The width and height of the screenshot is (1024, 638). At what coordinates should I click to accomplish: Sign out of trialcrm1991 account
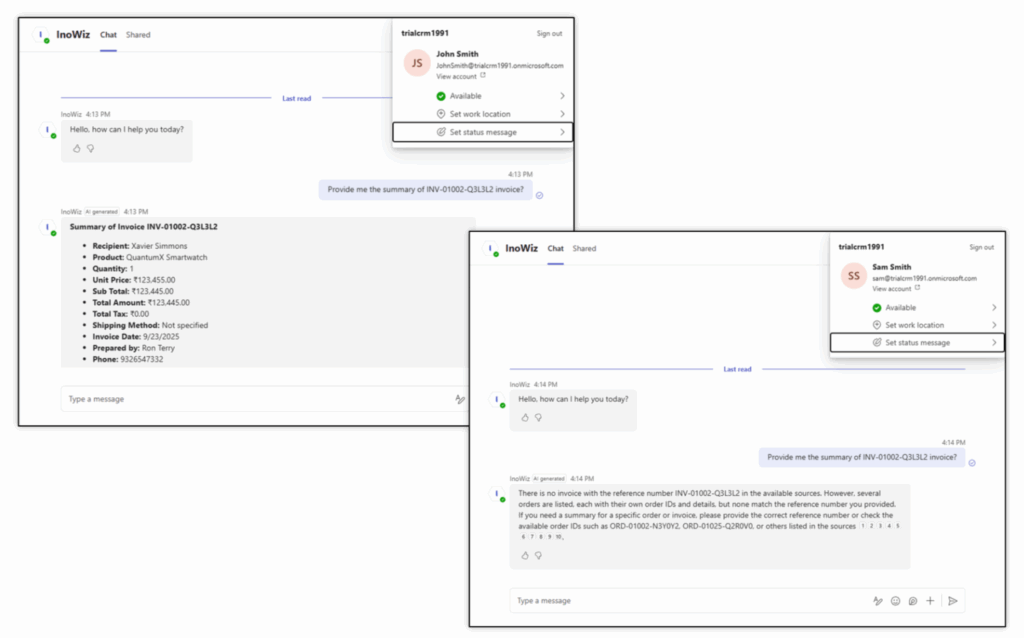[x=982, y=247]
